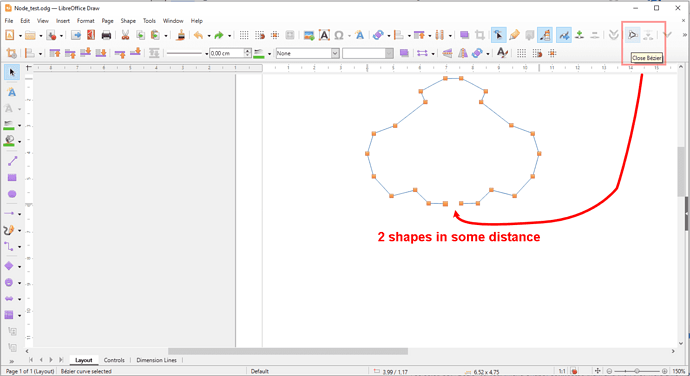Click the Export as PDF icon
This screenshot has width=690, height=376.
click(91, 35)
